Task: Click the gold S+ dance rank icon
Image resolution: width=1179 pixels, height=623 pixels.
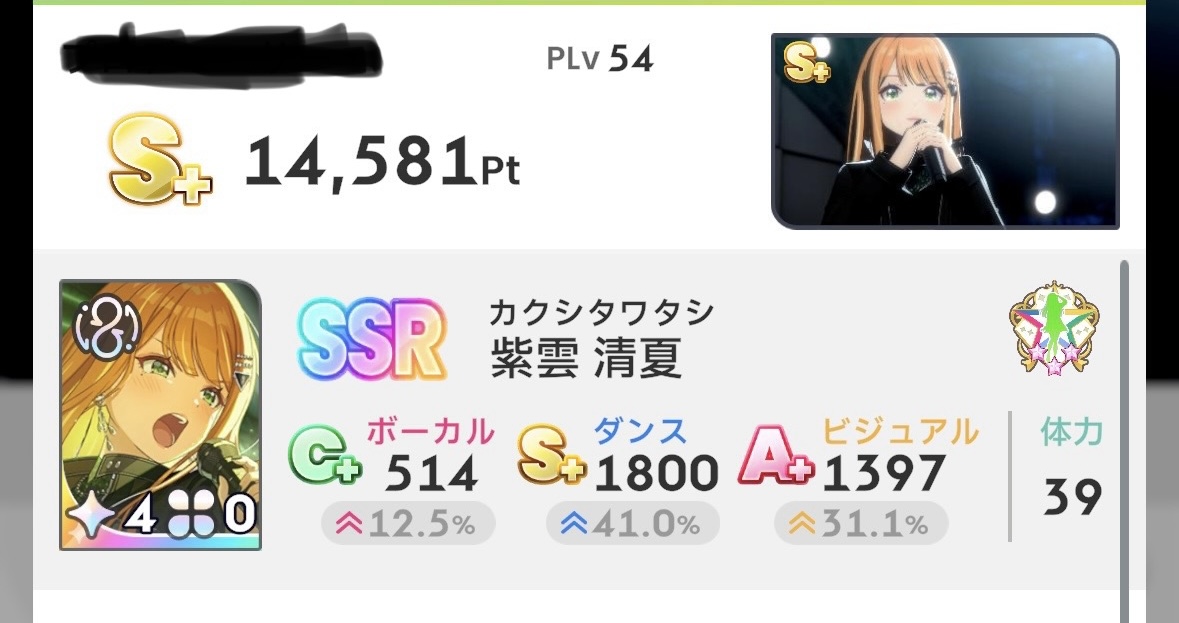Action: pos(551,455)
